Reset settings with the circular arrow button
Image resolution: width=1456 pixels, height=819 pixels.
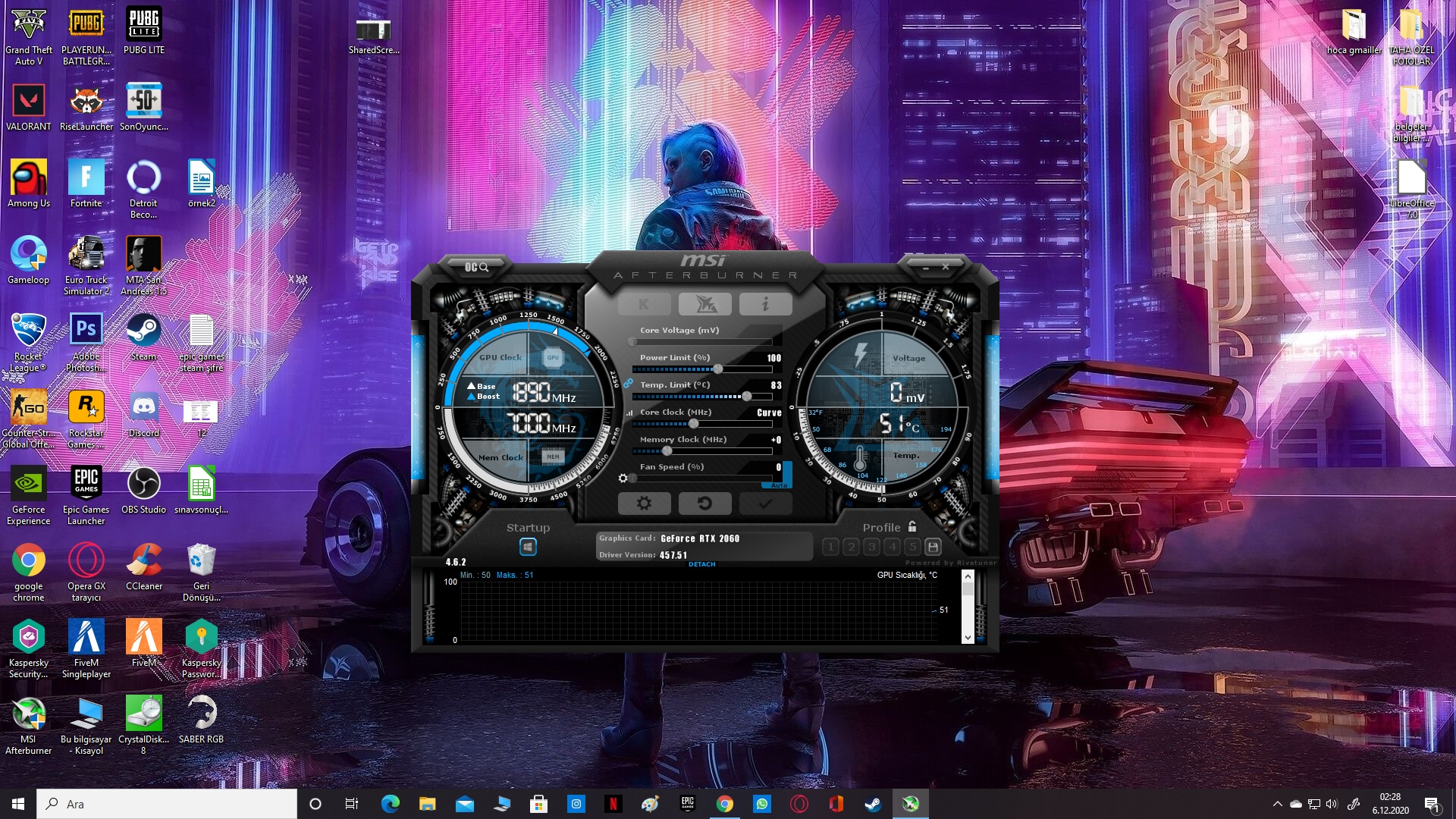click(704, 503)
